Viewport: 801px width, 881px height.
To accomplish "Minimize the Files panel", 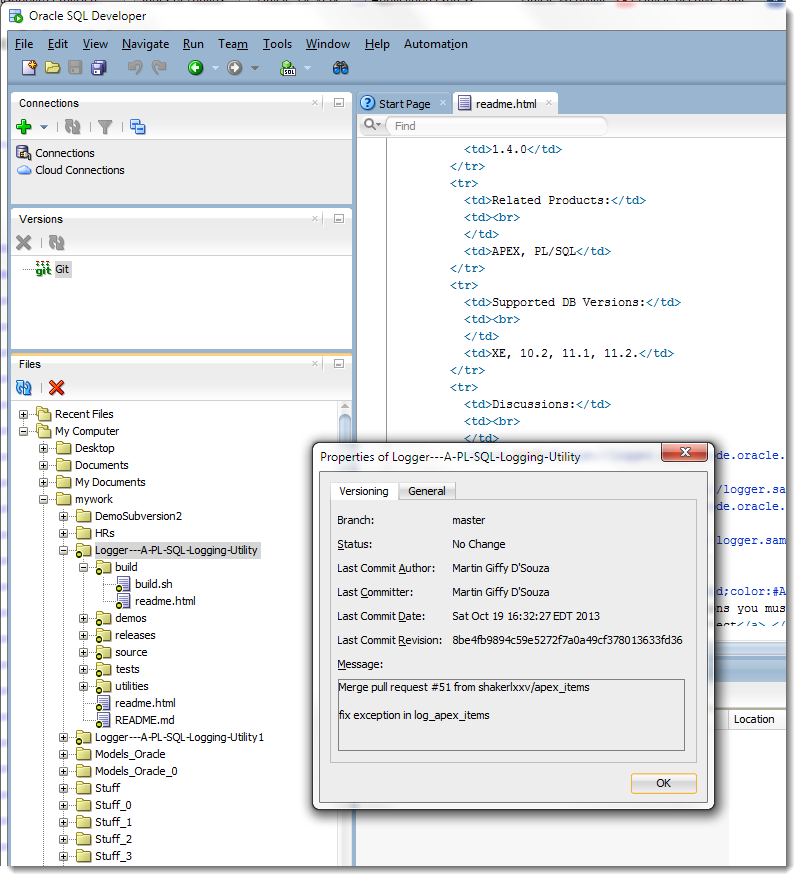I will [339, 364].
